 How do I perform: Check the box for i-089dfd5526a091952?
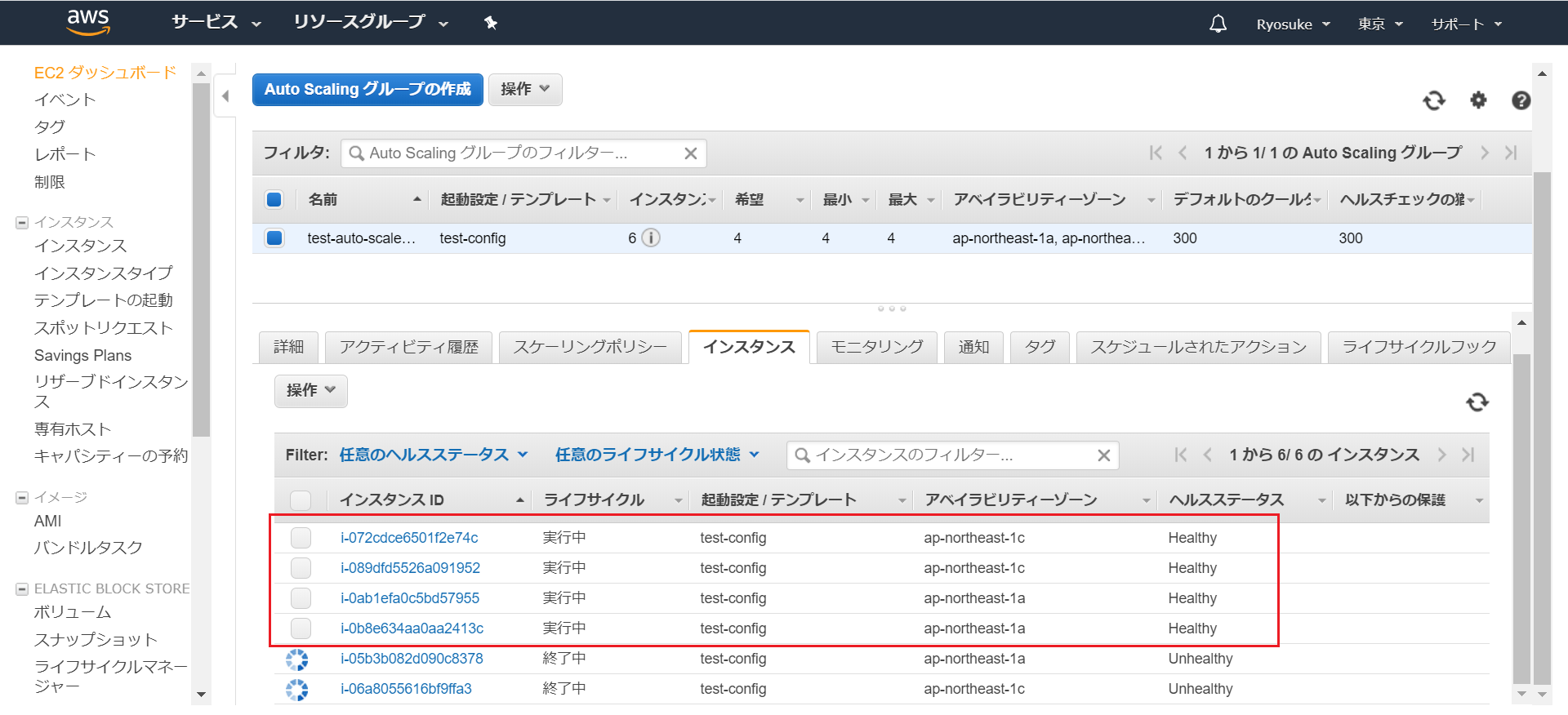[301, 567]
